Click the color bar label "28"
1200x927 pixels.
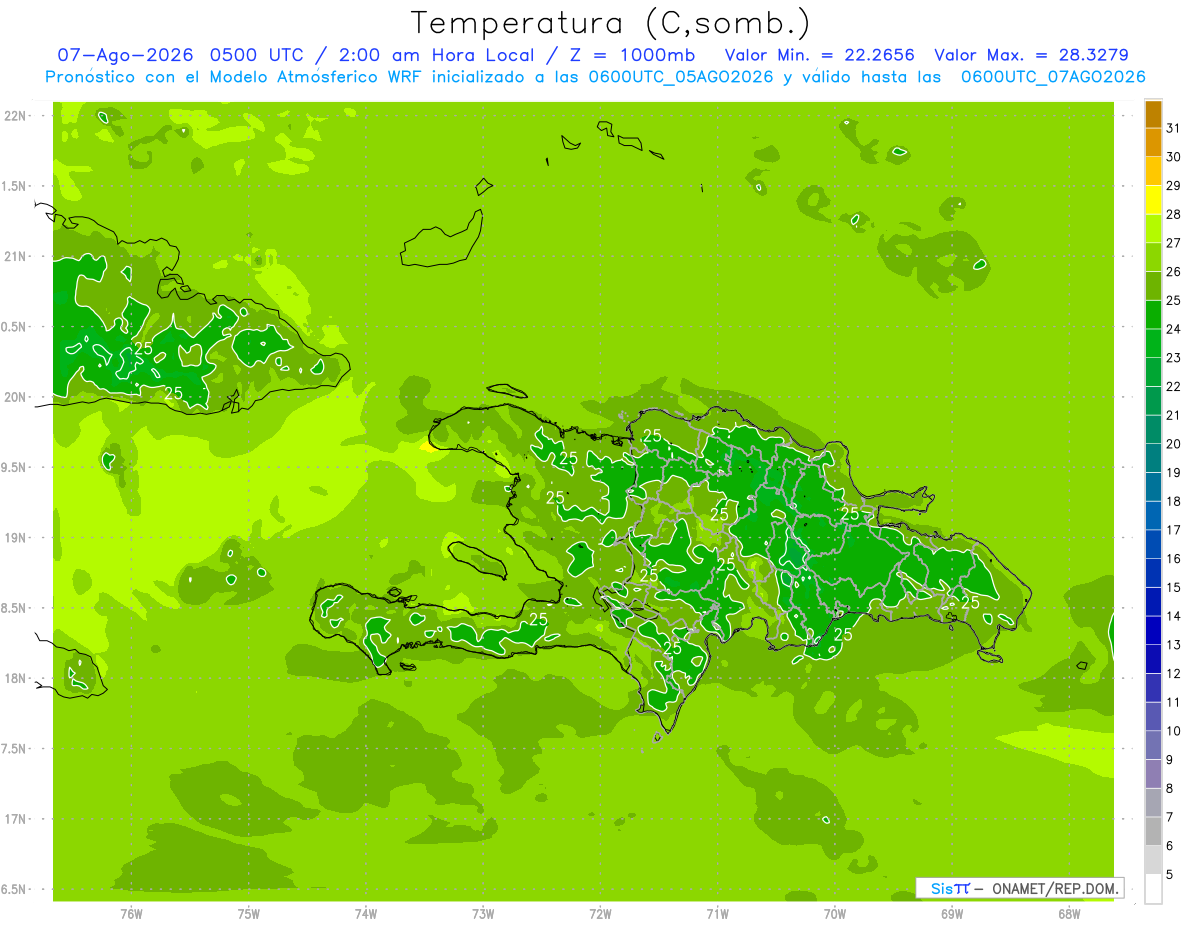click(x=1174, y=214)
